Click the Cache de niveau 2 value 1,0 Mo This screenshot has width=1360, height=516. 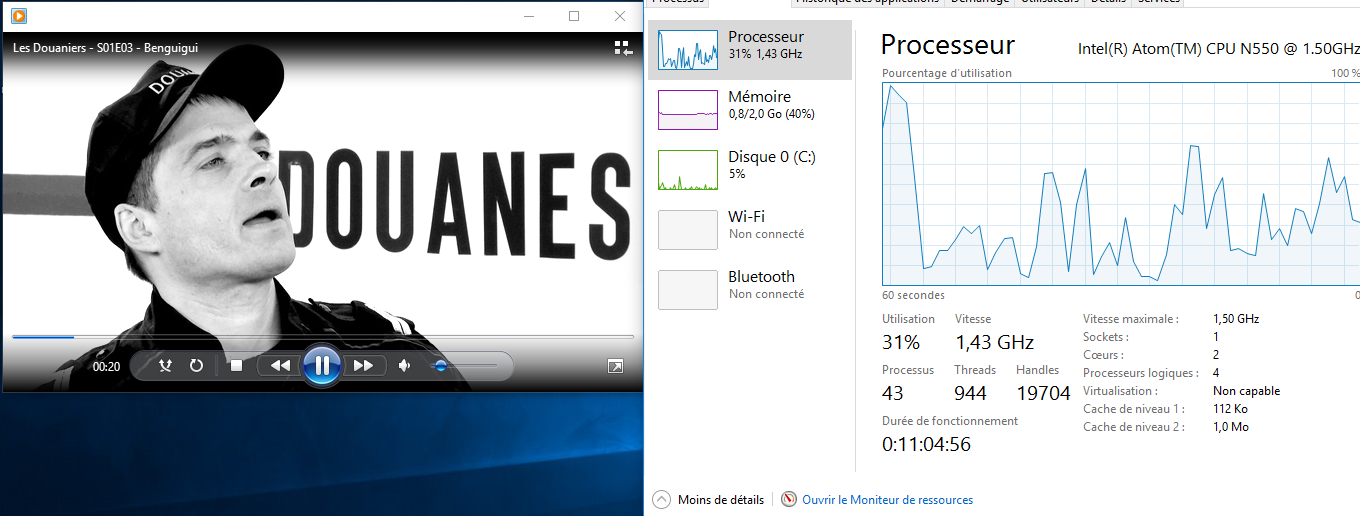[x=1231, y=427]
